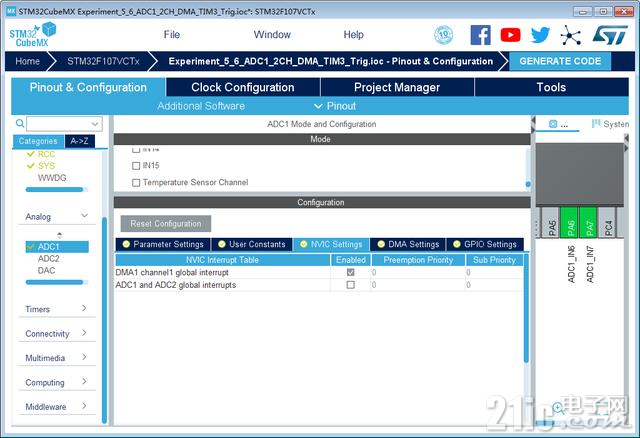
Task: Switch to Tools tab
Action: 551,87
